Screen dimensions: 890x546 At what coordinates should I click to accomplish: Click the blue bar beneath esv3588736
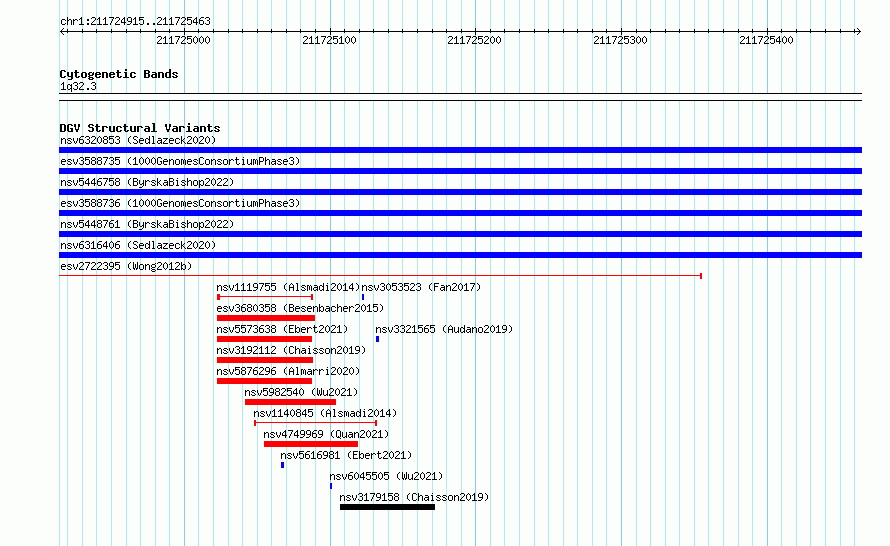(460, 213)
